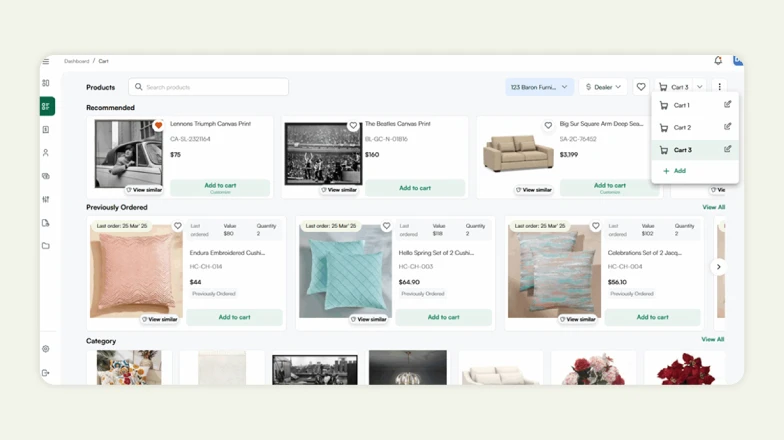Open the chandelier category thumbnail
Image resolution: width=784 pixels, height=440 pixels.
point(408,368)
